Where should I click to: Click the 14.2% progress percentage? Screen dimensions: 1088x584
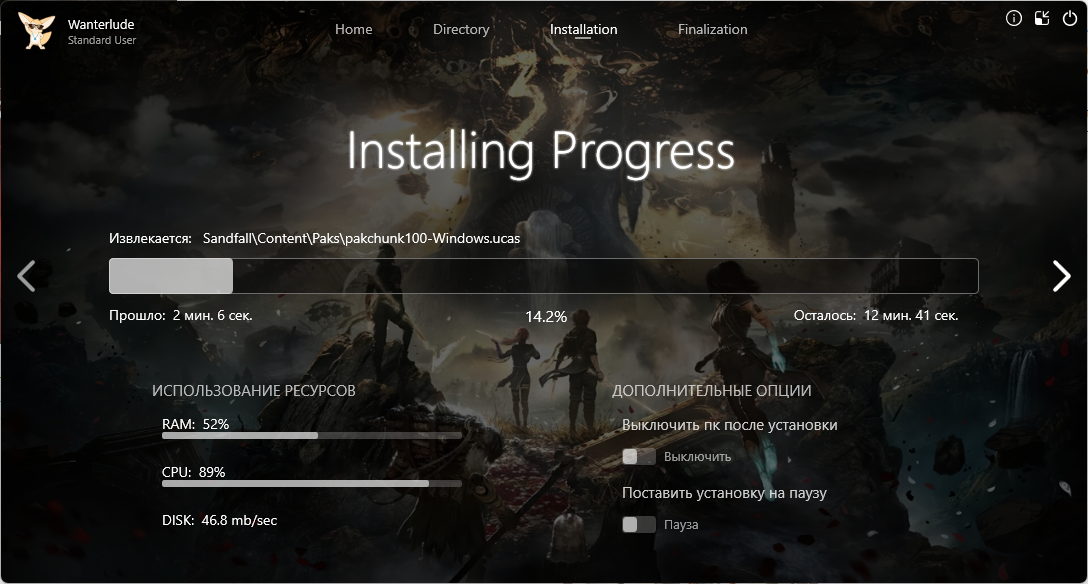click(x=546, y=316)
